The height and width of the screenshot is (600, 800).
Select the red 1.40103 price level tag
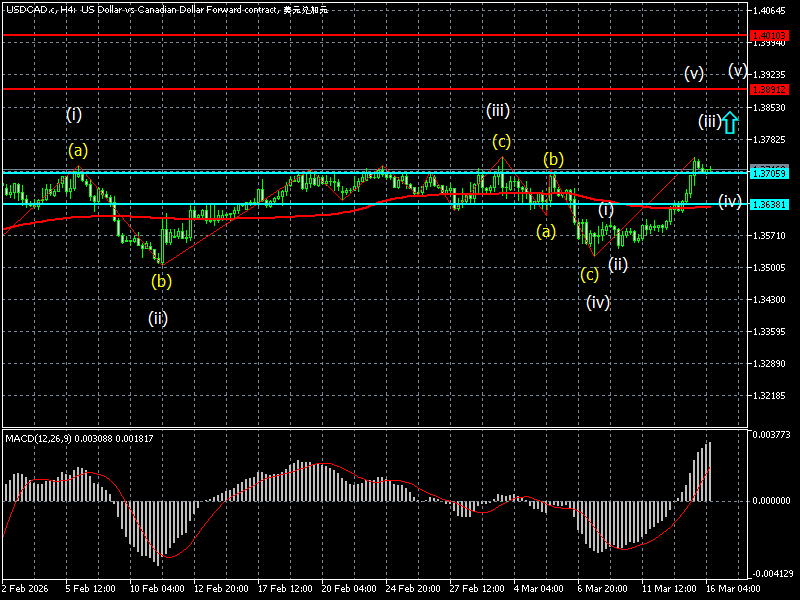click(x=769, y=35)
